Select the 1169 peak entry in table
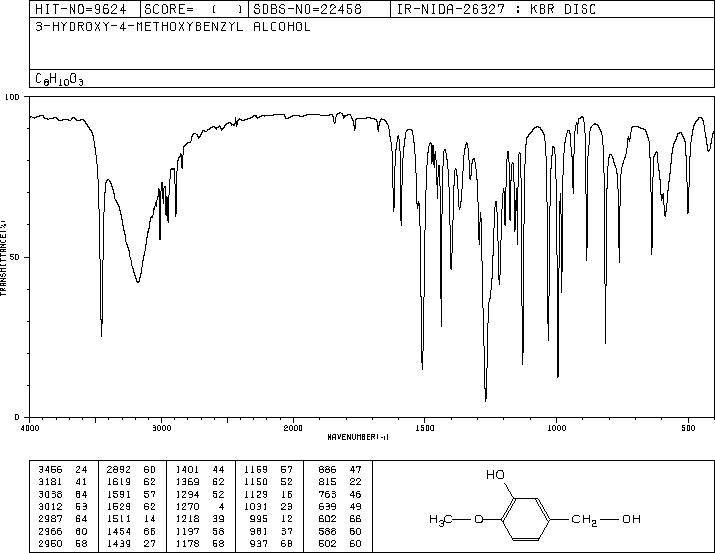Viewport: 715px width, 553px height. point(268,470)
